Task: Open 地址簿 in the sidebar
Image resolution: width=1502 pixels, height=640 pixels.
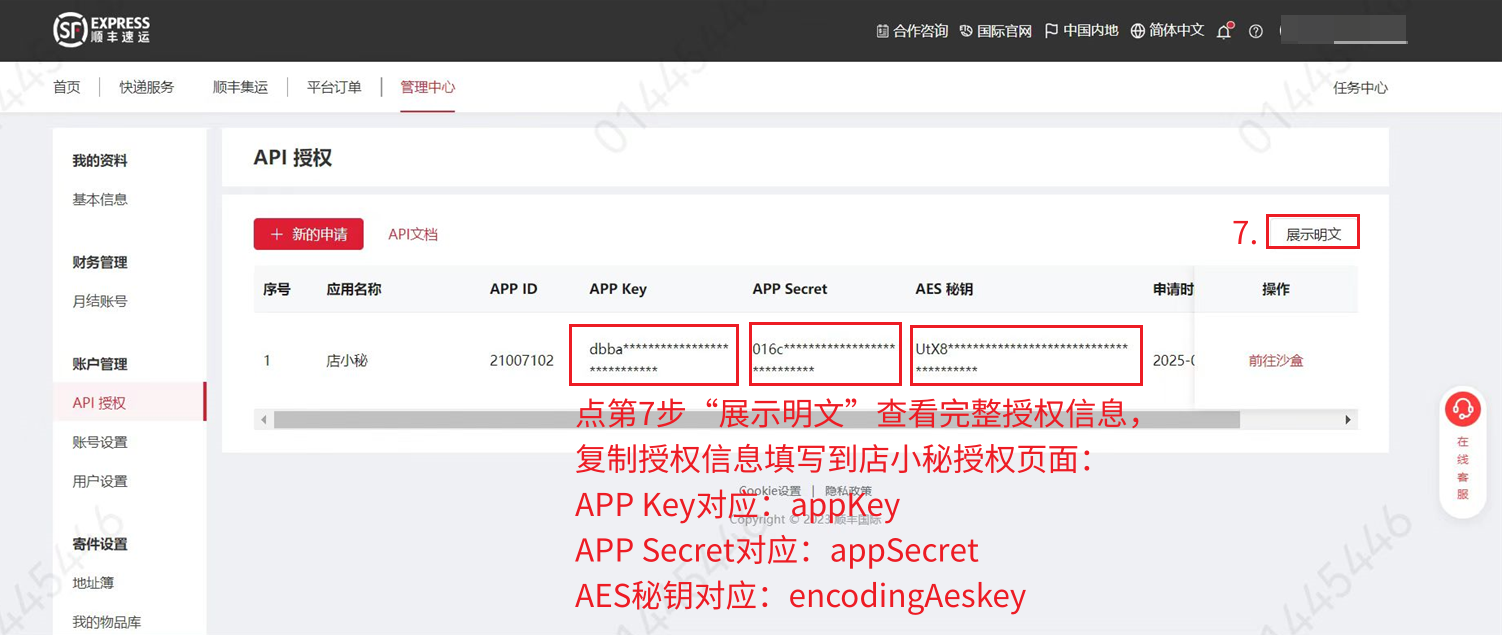Action: coord(93,583)
